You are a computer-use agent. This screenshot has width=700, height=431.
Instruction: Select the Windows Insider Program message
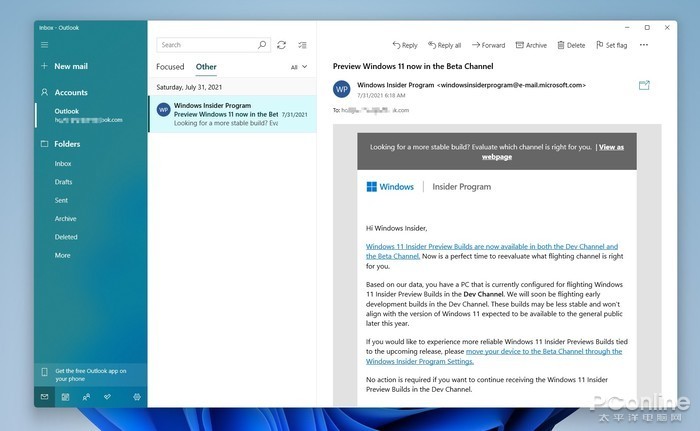point(232,114)
